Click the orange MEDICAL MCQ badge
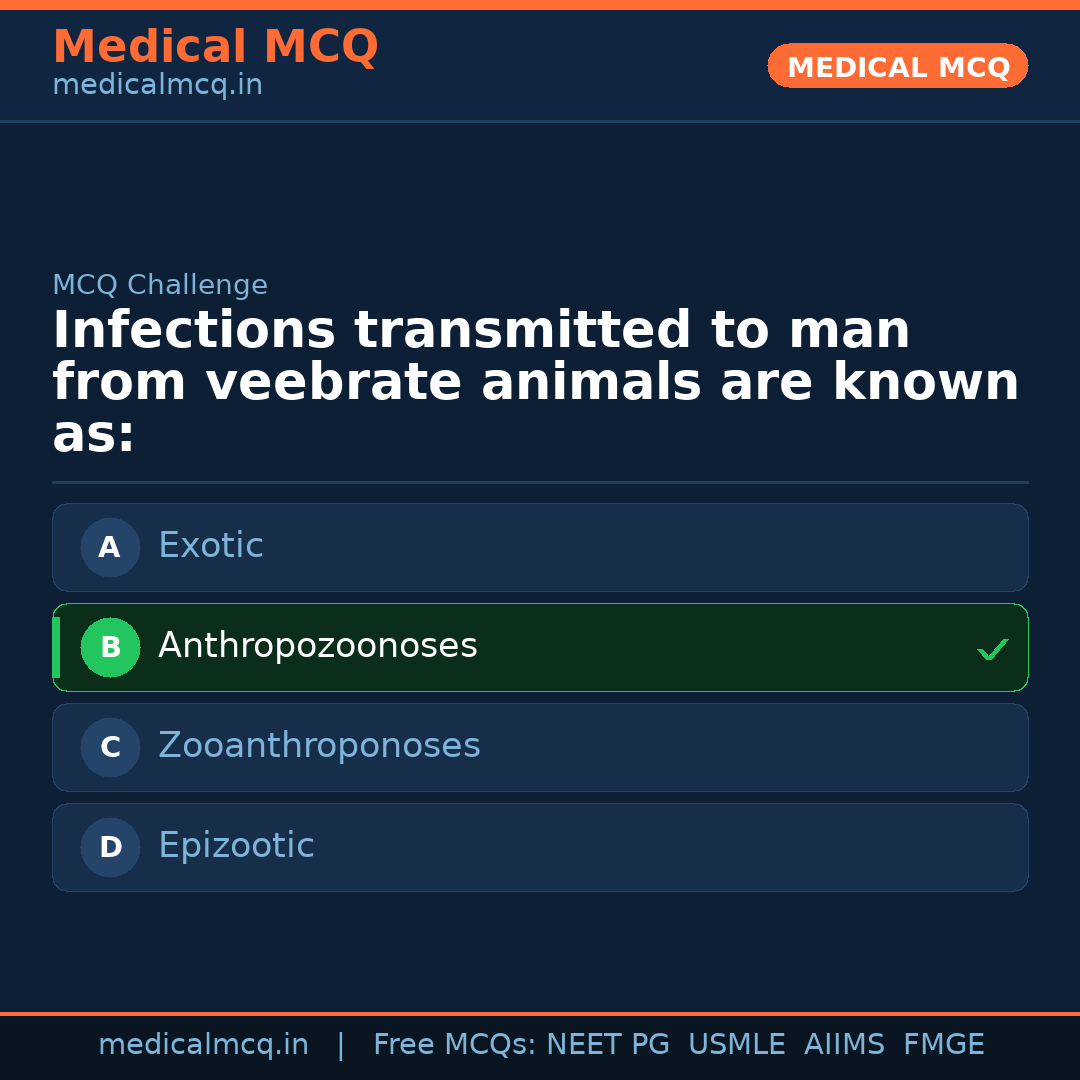 coord(897,66)
